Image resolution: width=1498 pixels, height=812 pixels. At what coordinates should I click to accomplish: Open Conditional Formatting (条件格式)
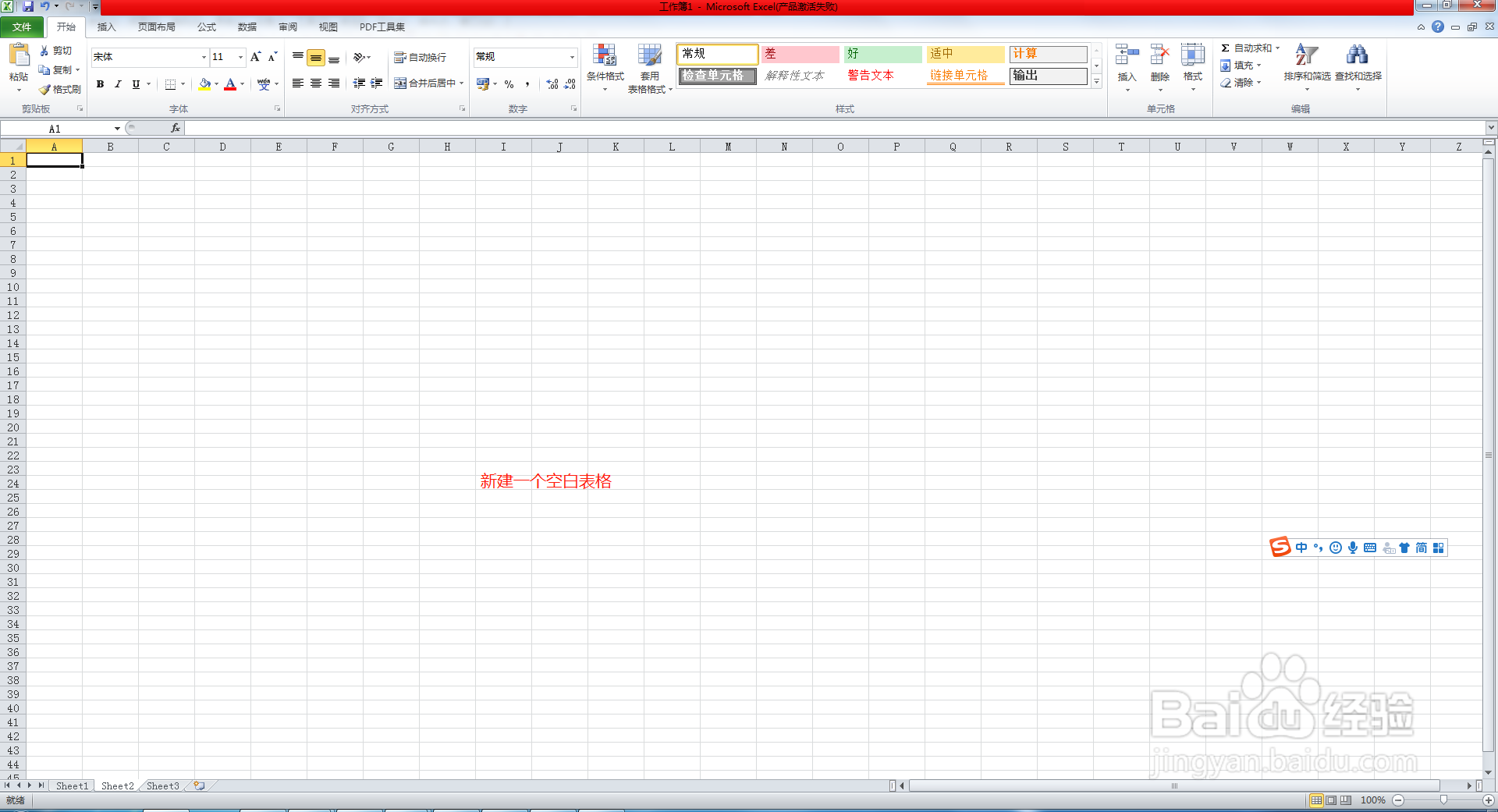coord(605,67)
